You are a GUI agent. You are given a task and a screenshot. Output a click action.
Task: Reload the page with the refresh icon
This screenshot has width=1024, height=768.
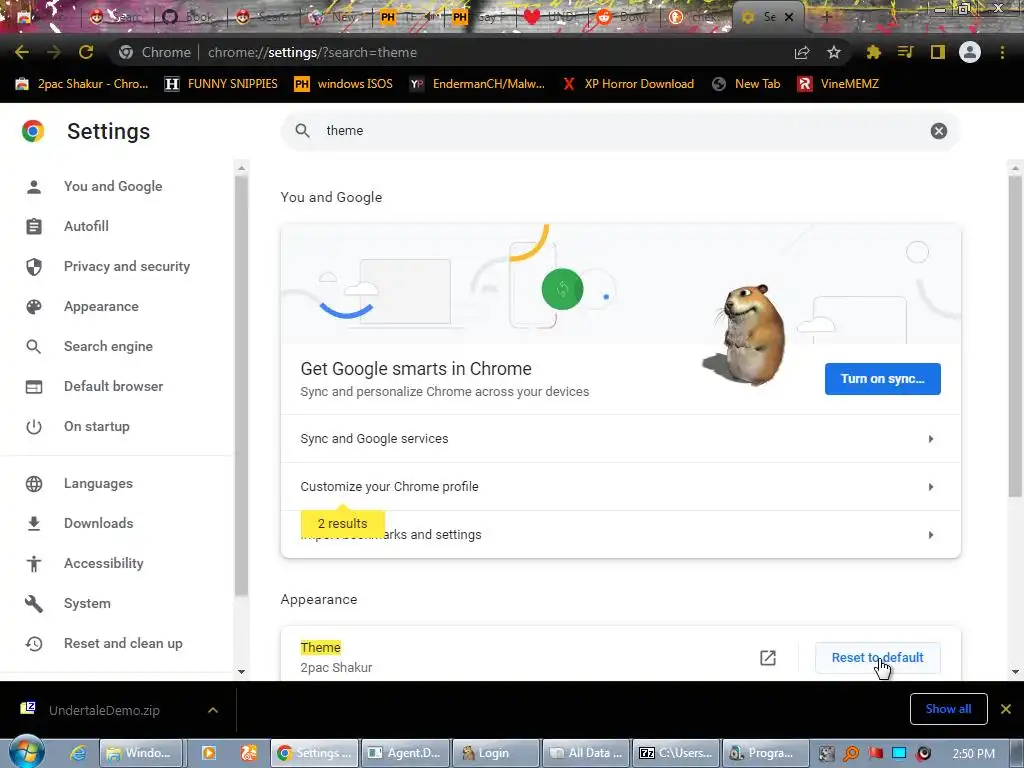(86, 52)
